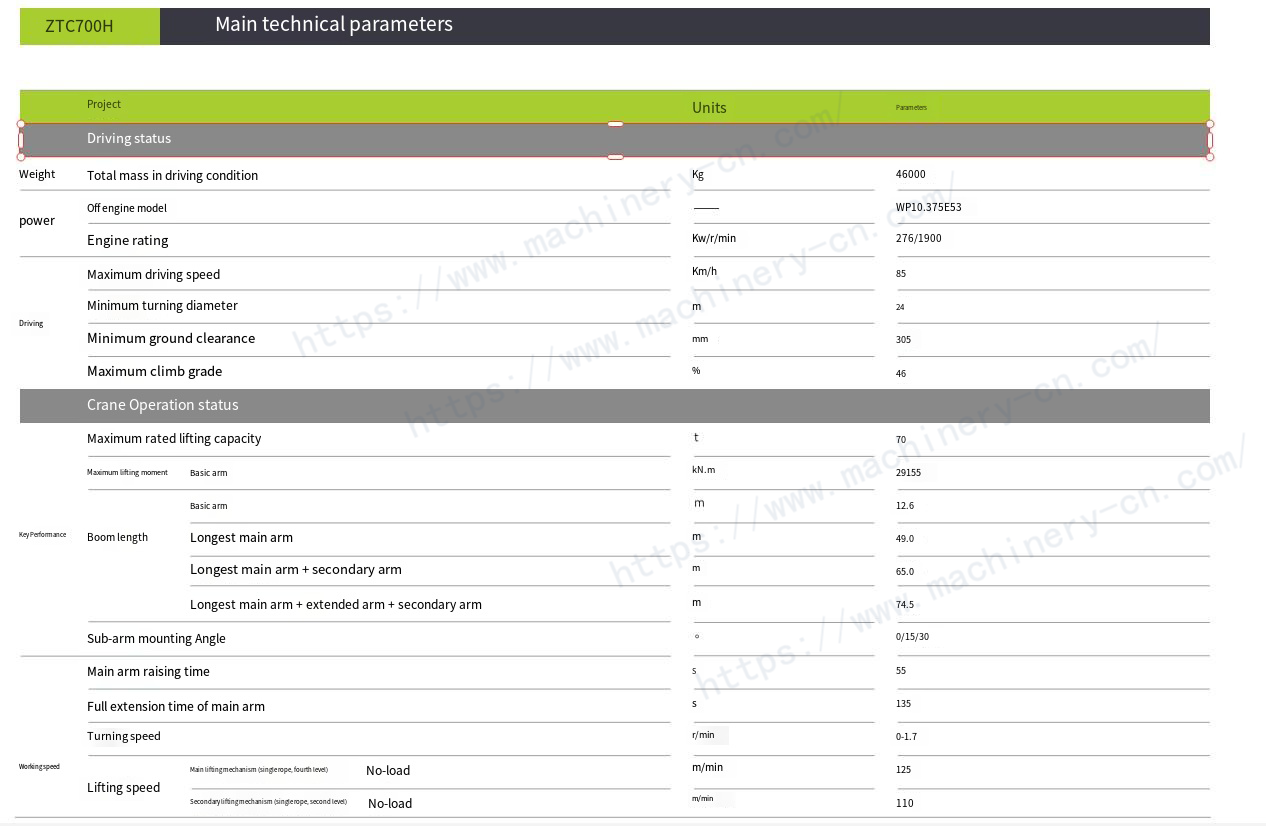The height and width of the screenshot is (826, 1266).
Task: Click the turning diameter value 24
Action: tap(900, 307)
